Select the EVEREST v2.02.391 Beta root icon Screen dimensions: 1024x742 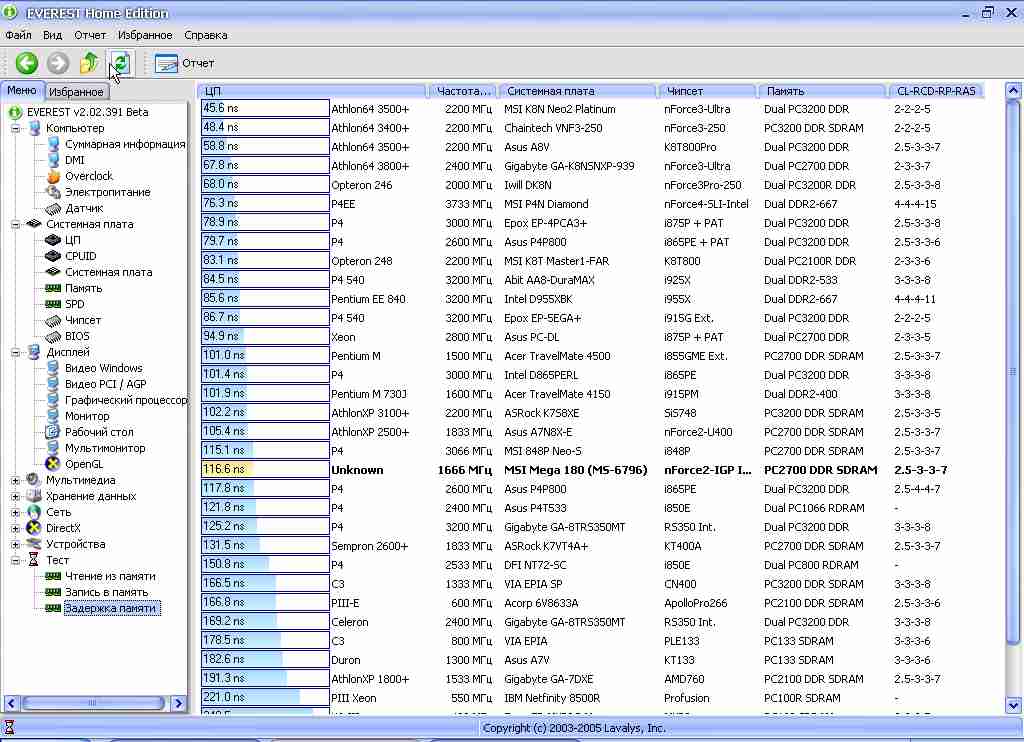15,112
